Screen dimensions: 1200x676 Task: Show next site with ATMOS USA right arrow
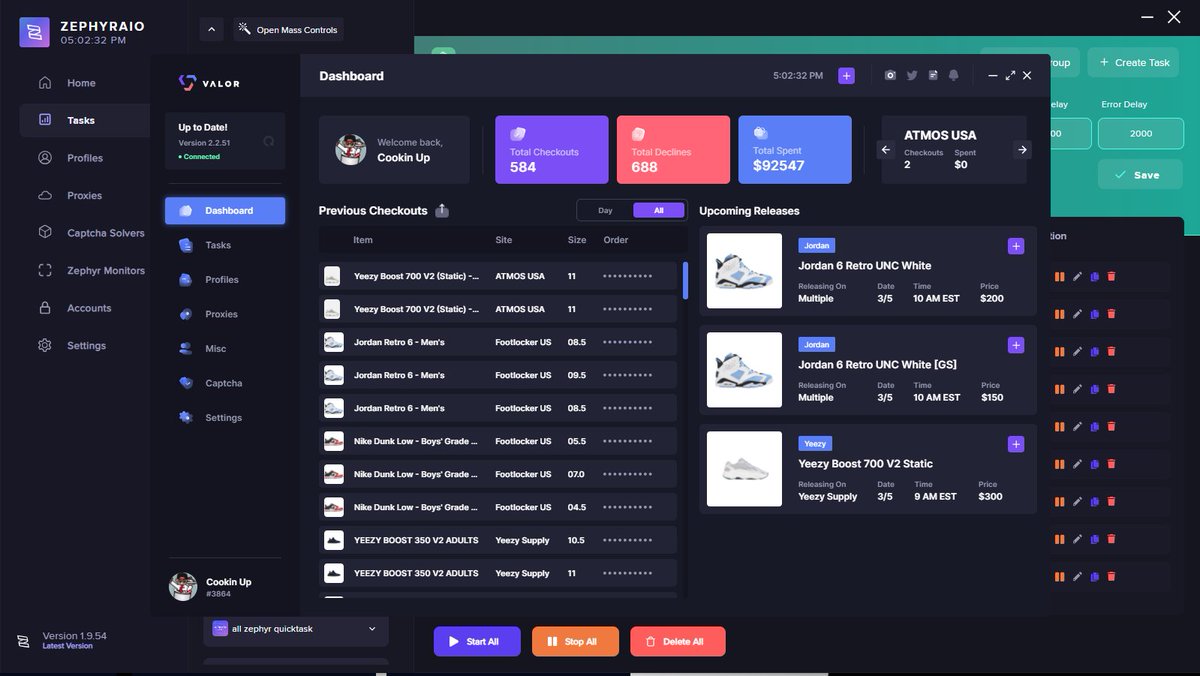coord(1021,150)
